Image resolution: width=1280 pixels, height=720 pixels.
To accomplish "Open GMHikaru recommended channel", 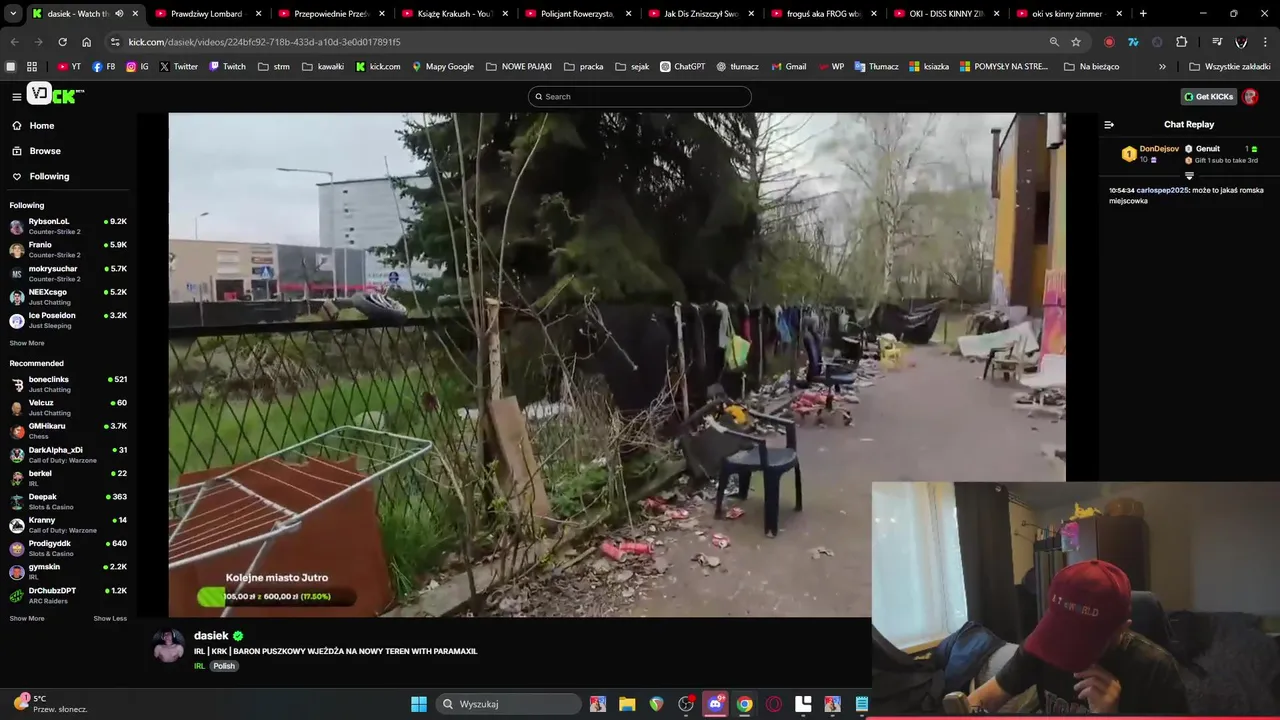I will 68,431.
